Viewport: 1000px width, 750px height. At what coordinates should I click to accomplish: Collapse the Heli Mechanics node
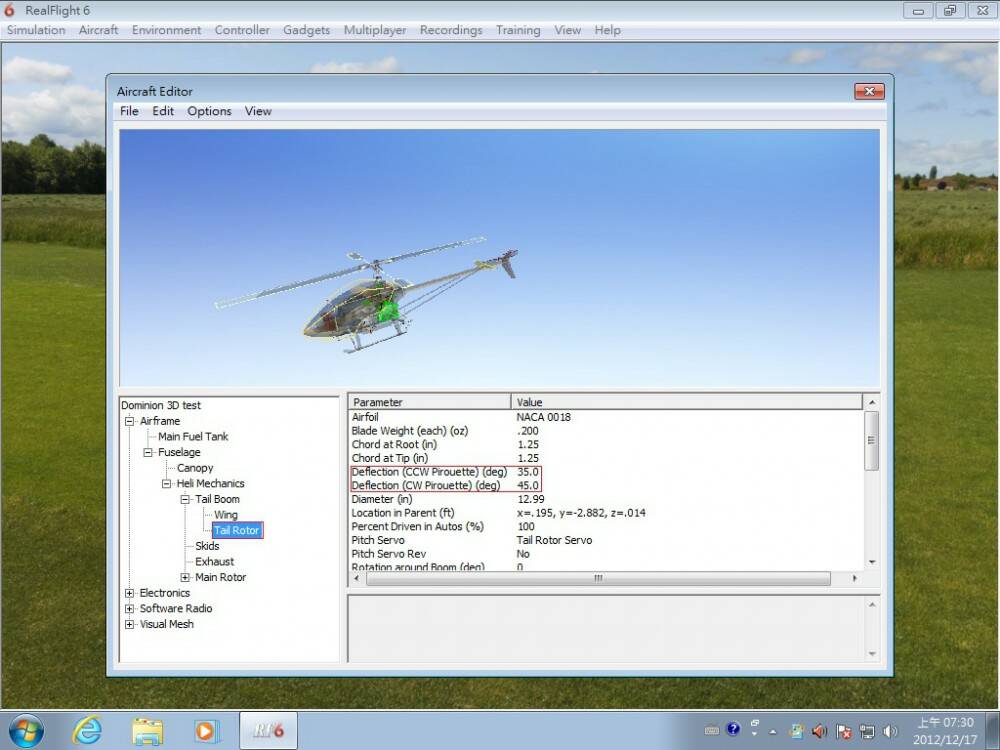(x=166, y=483)
